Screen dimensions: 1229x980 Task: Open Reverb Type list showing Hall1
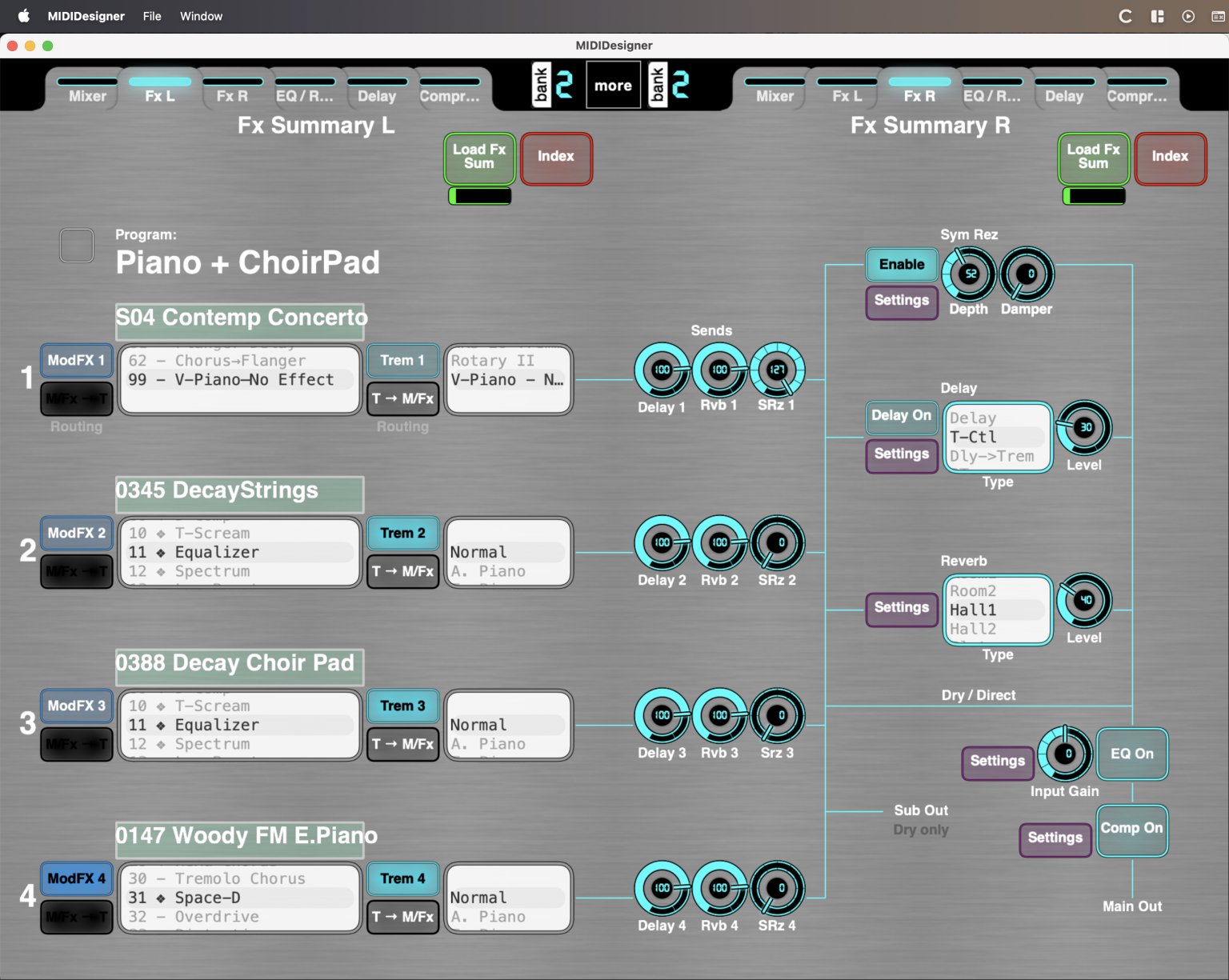998,610
